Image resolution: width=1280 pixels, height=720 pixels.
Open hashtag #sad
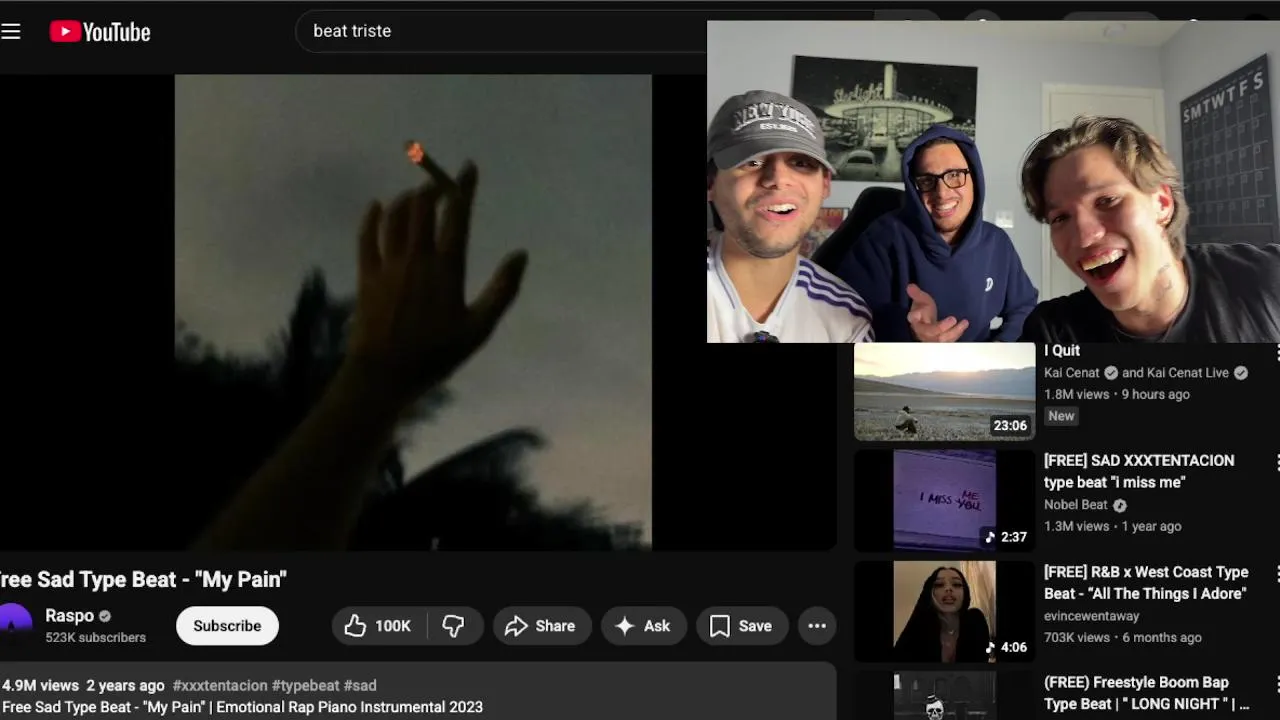pos(360,686)
